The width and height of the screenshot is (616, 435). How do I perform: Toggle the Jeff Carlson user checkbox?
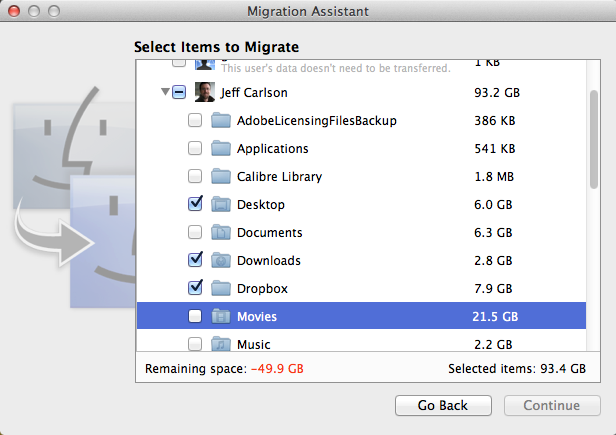pyautogui.click(x=179, y=93)
